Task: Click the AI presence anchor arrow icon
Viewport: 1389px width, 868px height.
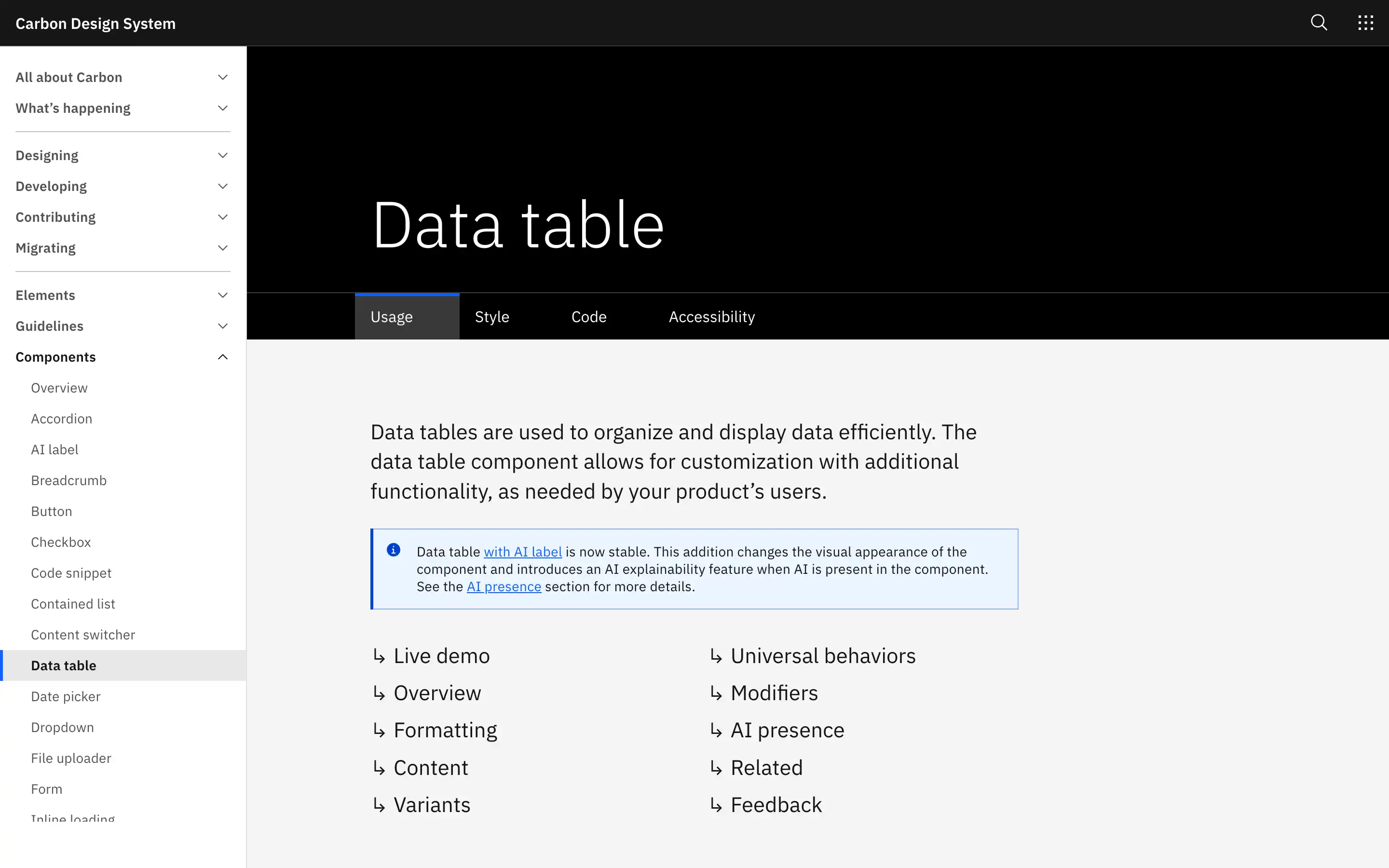Action: [716, 730]
